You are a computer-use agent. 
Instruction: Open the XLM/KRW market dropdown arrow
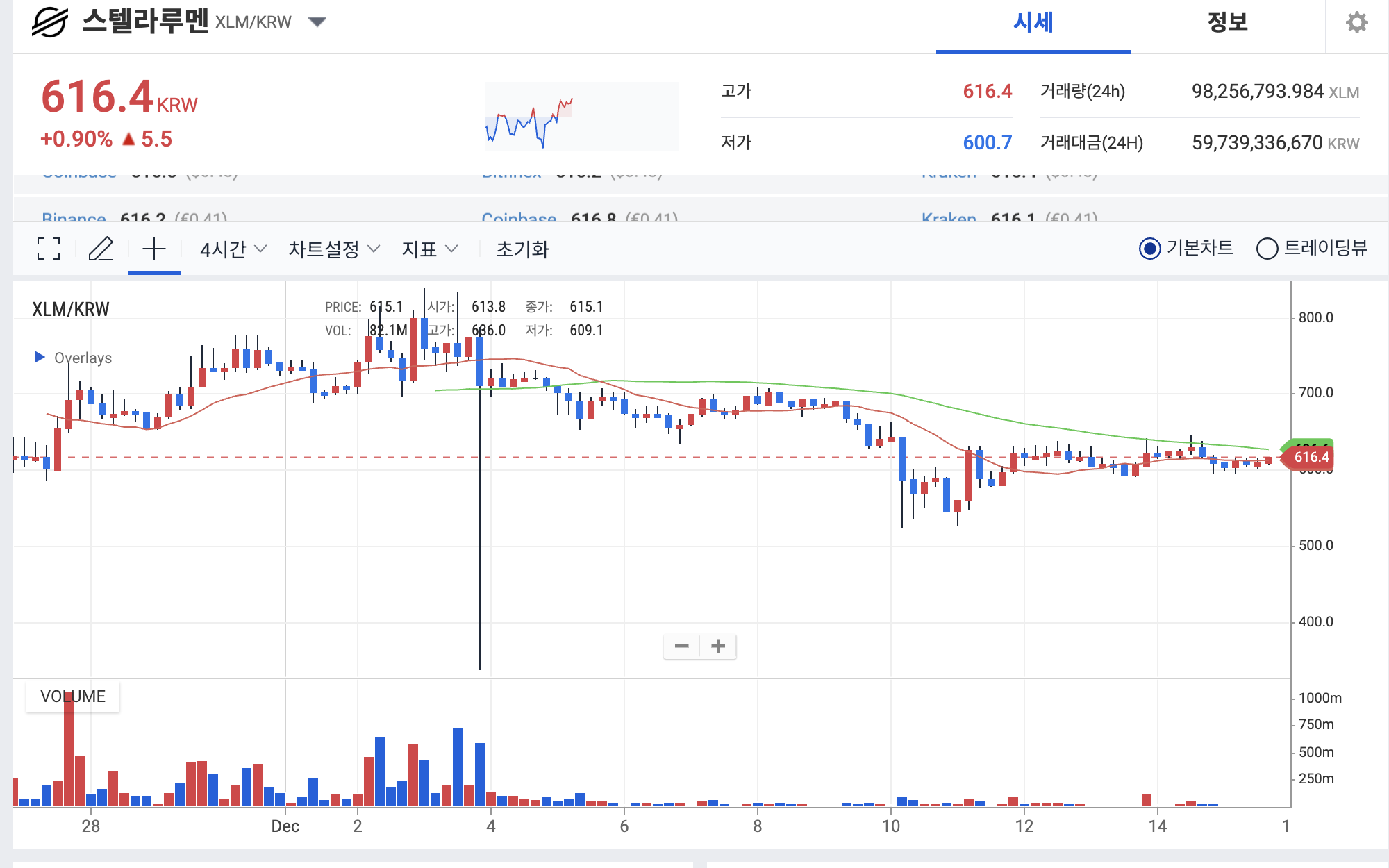(317, 22)
